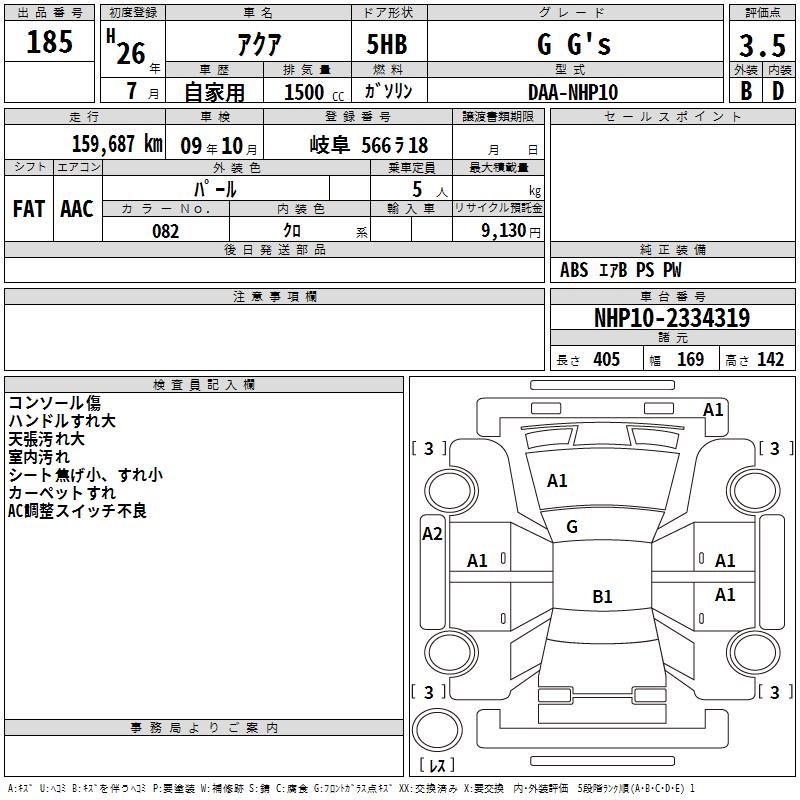Select the recycle deposit 9,130円
The image size is (800, 800).
511,231
